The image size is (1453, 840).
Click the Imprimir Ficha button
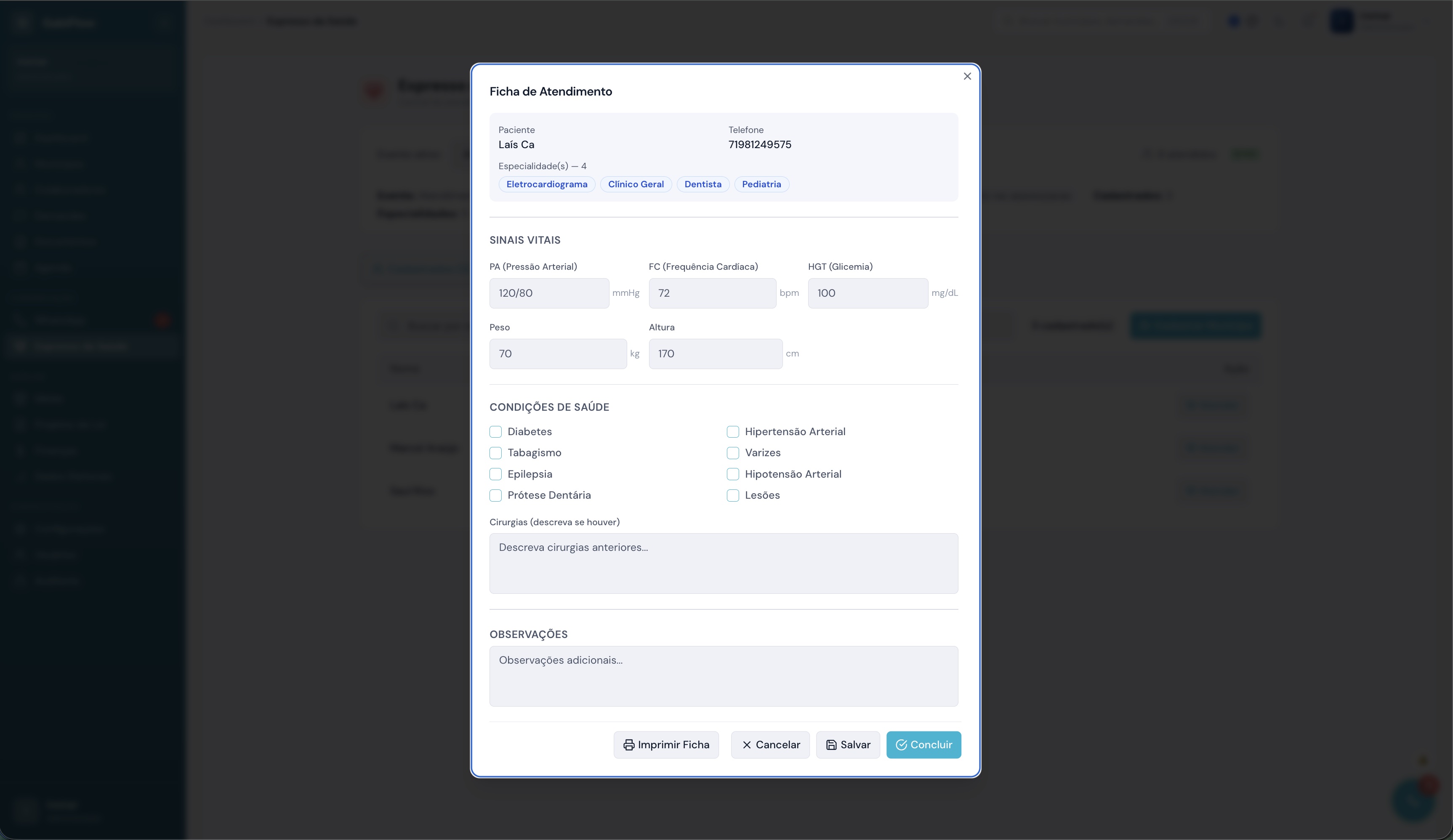tap(666, 745)
